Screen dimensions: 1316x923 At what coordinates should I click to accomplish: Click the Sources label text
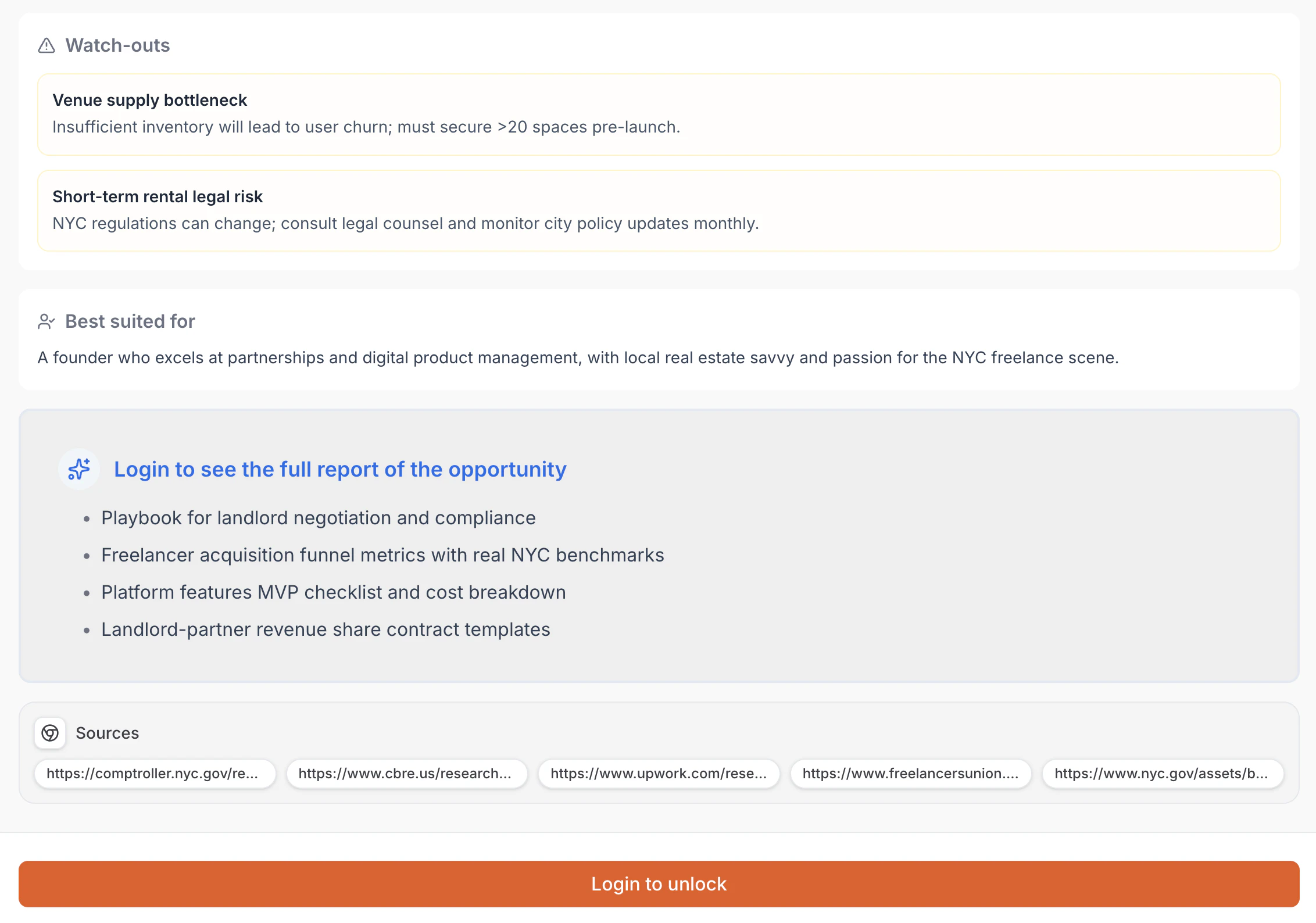click(x=108, y=733)
